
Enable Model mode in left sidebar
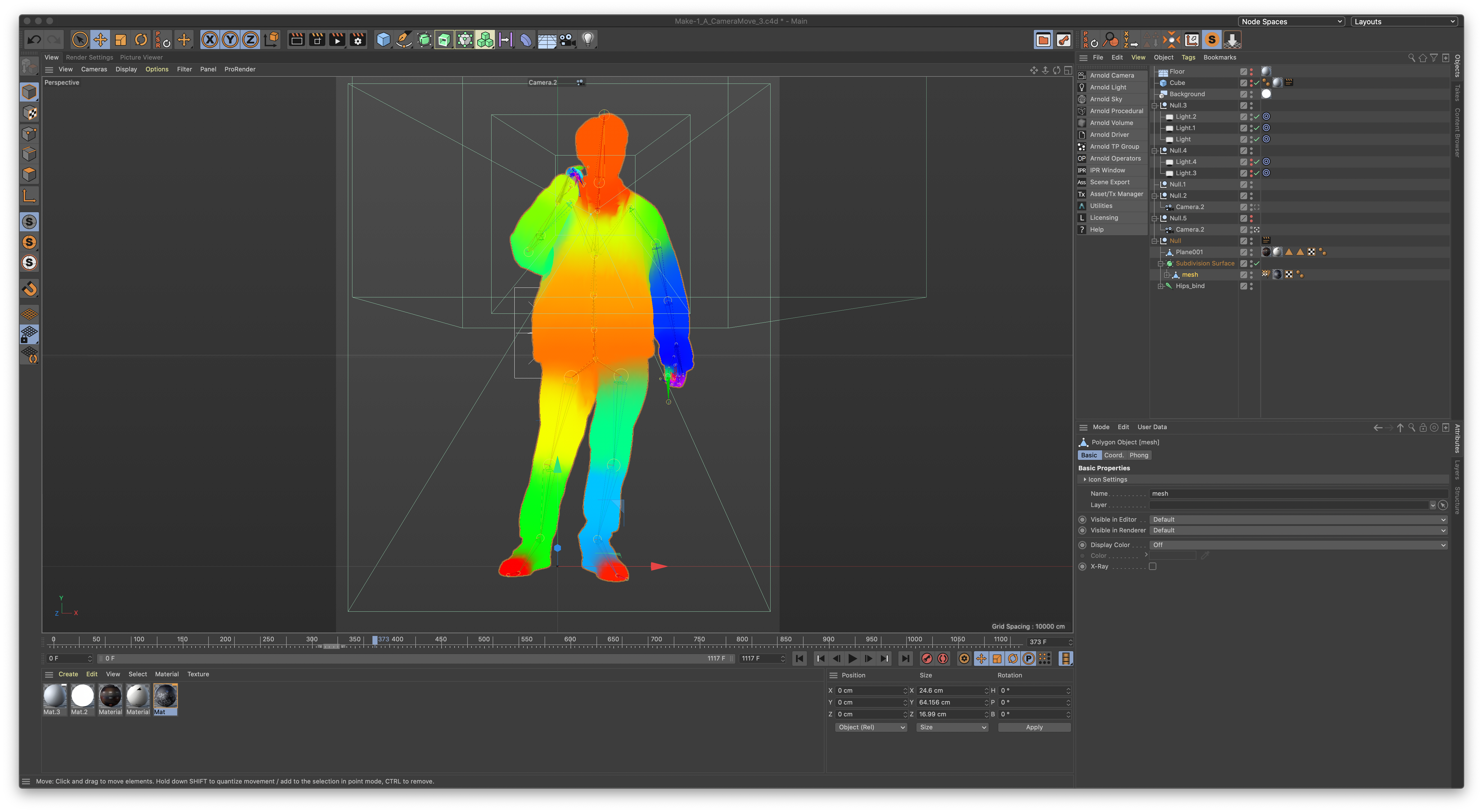(x=29, y=92)
